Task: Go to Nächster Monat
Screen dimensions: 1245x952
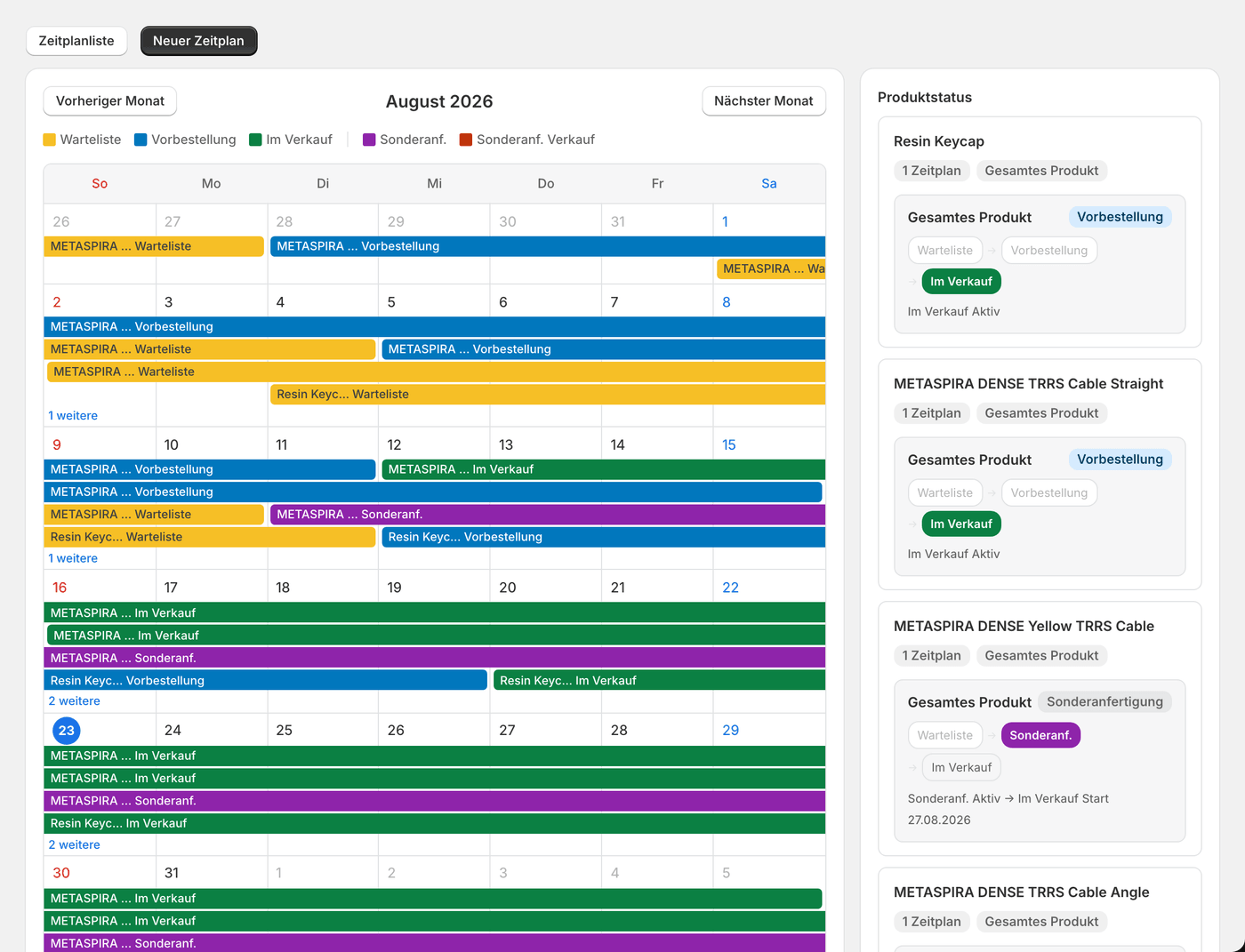Action: click(x=764, y=101)
